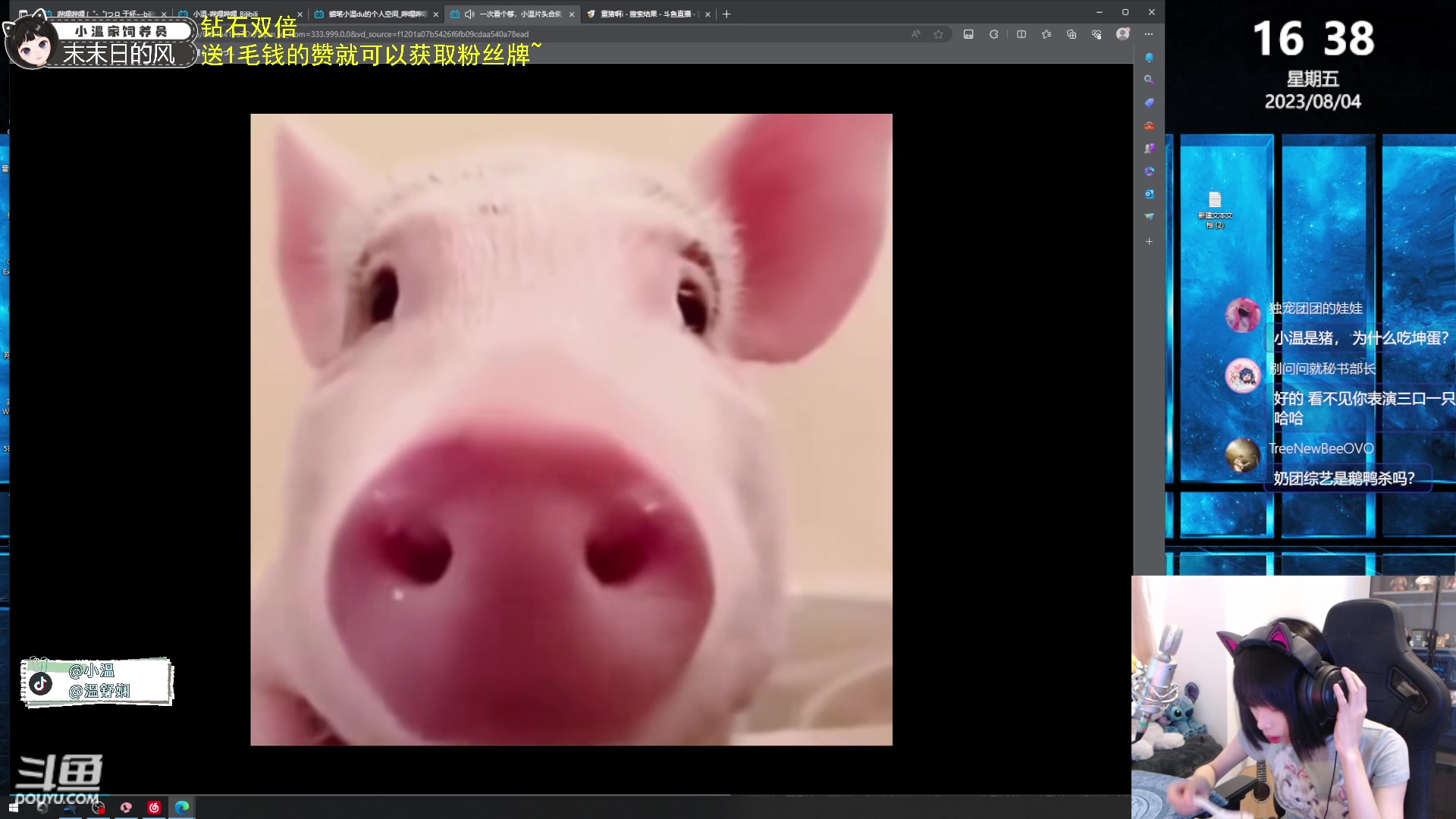
Task: Open the Favorites list toolbar icon
Action: point(1046,34)
